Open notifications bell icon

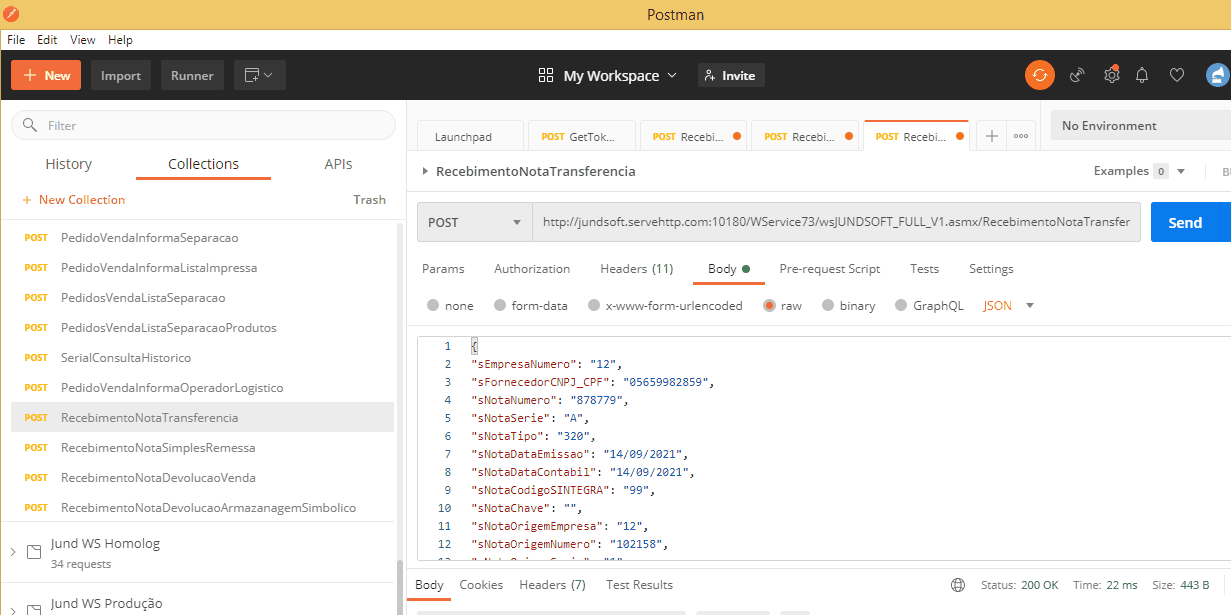pyautogui.click(x=1142, y=75)
